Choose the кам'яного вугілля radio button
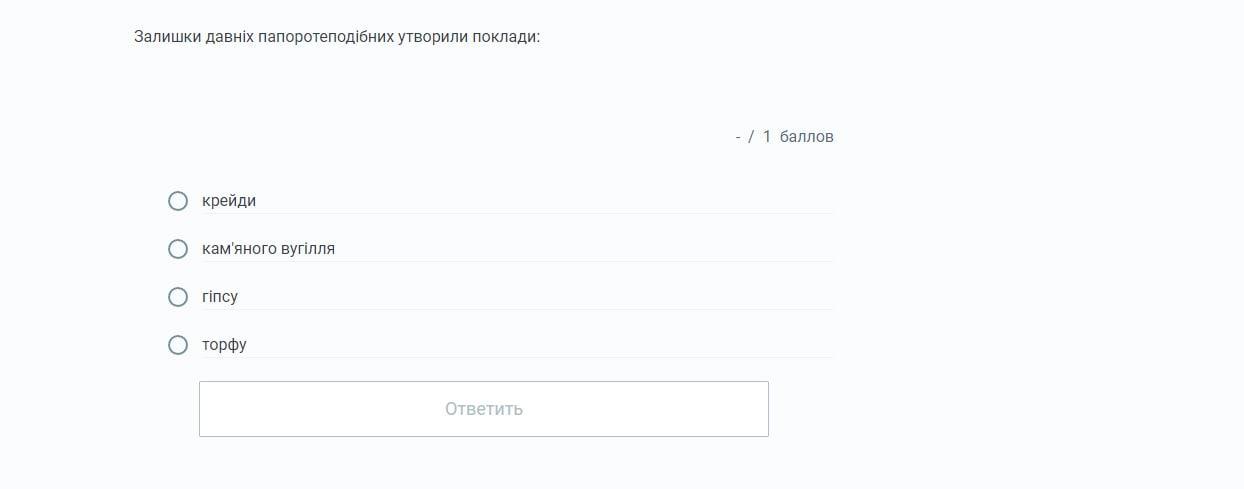 [178, 249]
